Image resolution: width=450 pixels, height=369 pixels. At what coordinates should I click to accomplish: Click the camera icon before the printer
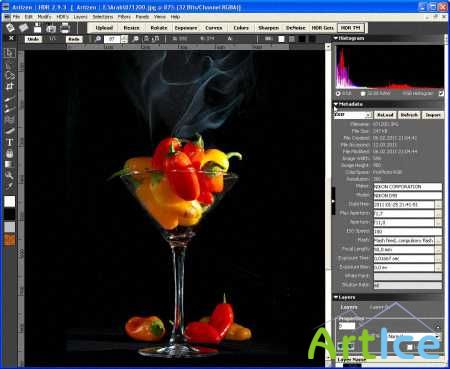click(51, 28)
